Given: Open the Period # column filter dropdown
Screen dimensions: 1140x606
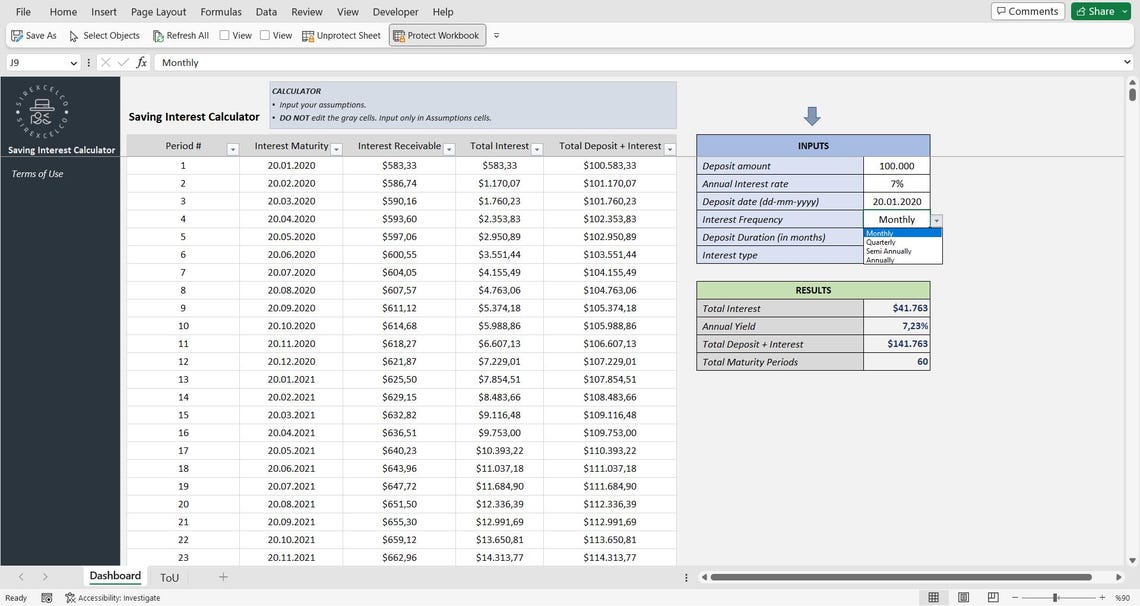Looking at the screenshot, I should click(232, 147).
